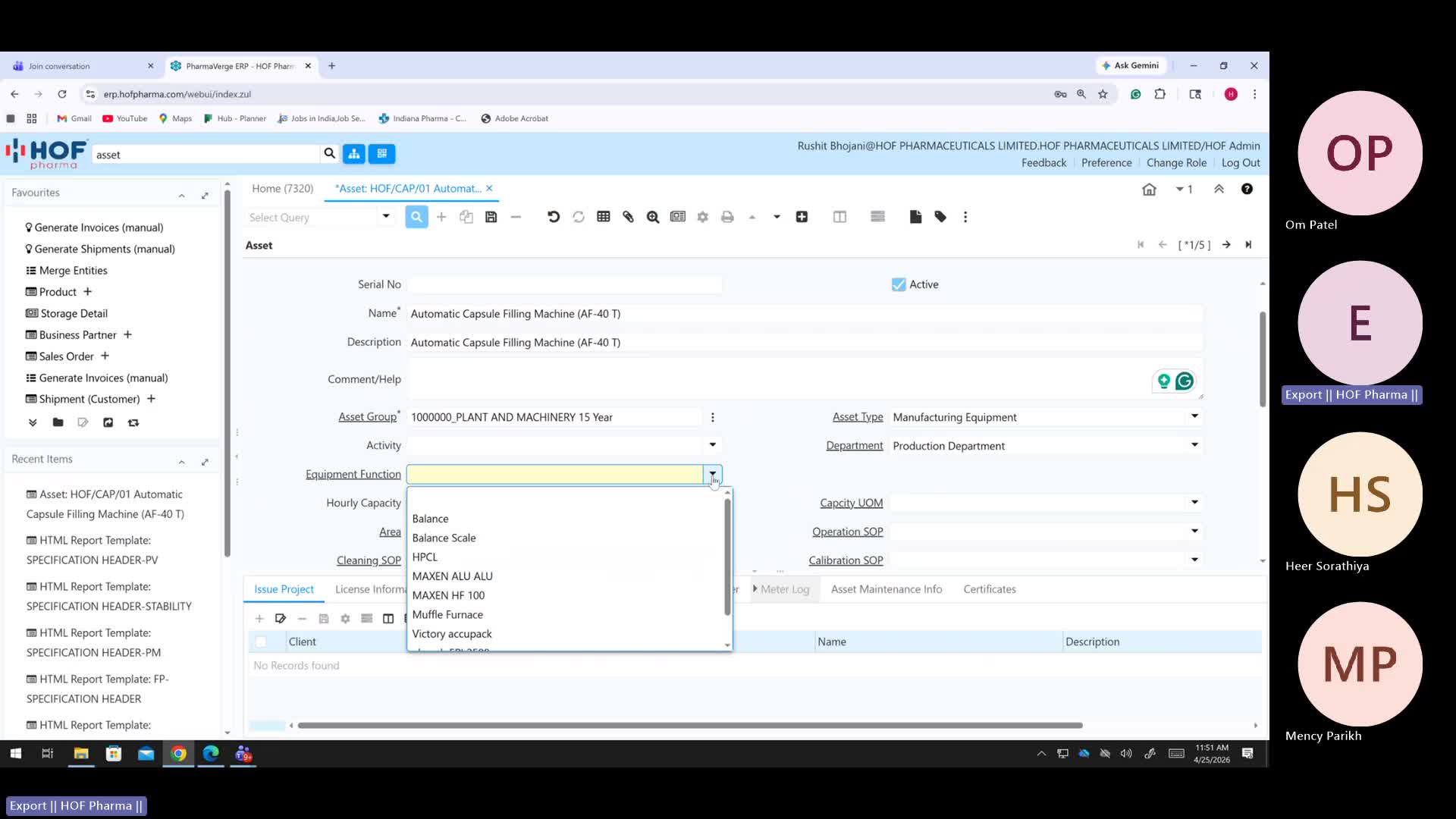Open the Report icon in toolbar
Viewport: 1456px width, 819px height.
coord(678,217)
